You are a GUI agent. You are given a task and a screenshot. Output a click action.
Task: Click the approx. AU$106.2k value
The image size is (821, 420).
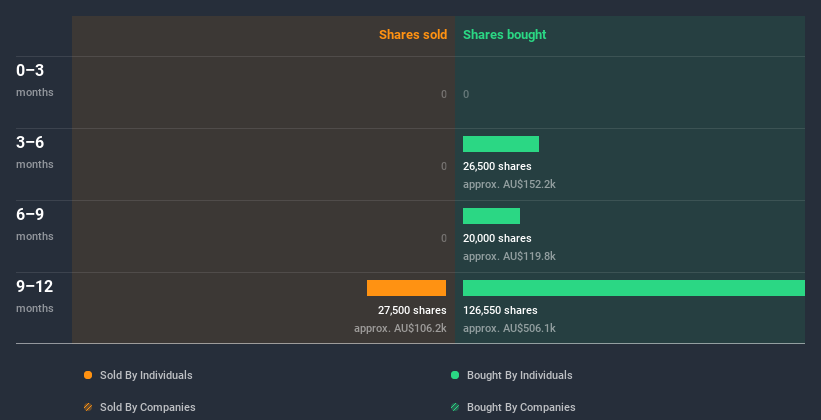coord(400,328)
